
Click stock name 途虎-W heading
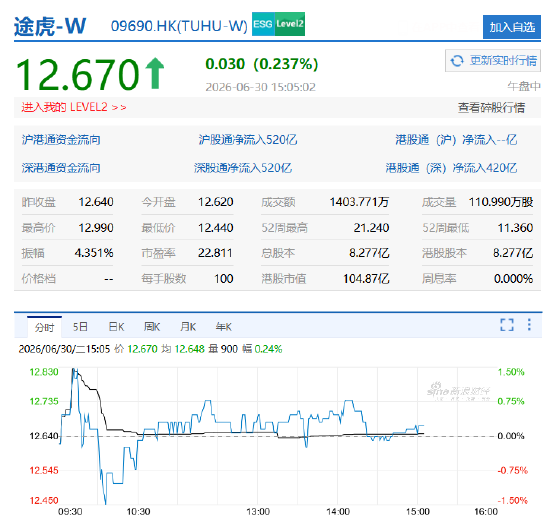(50, 26)
